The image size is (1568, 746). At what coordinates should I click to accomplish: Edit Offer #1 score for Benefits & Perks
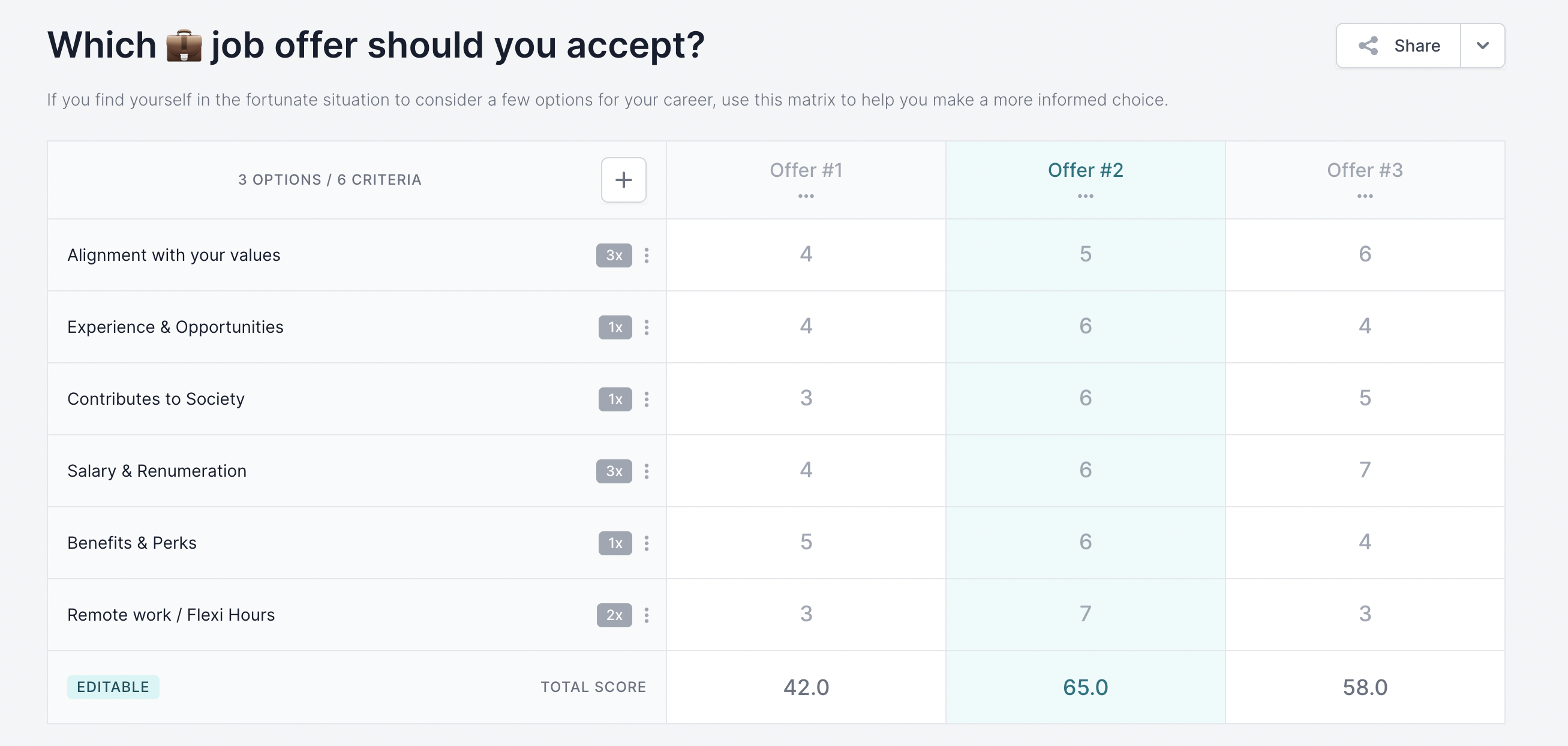click(806, 542)
